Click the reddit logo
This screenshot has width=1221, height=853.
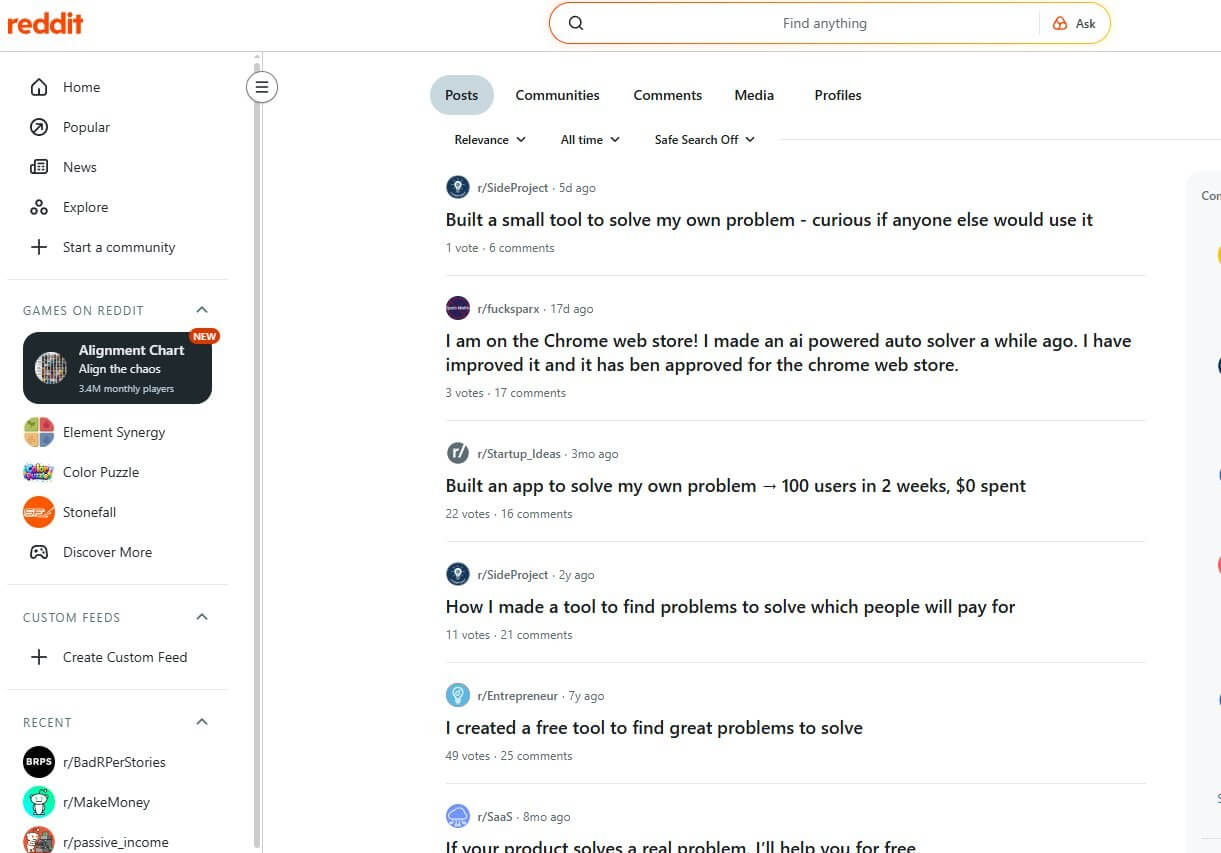click(x=45, y=23)
